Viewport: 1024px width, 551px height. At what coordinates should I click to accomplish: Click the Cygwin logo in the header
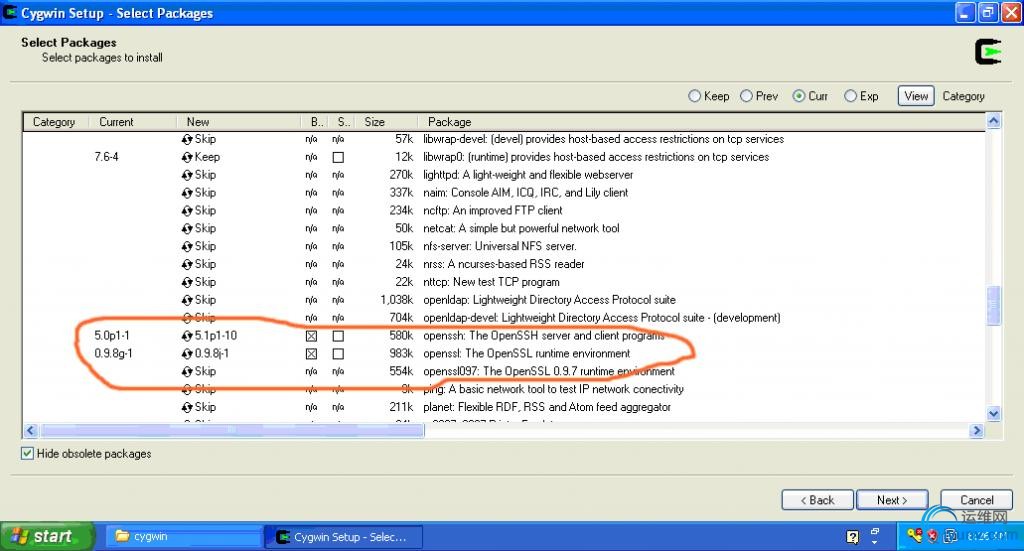[988, 52]
